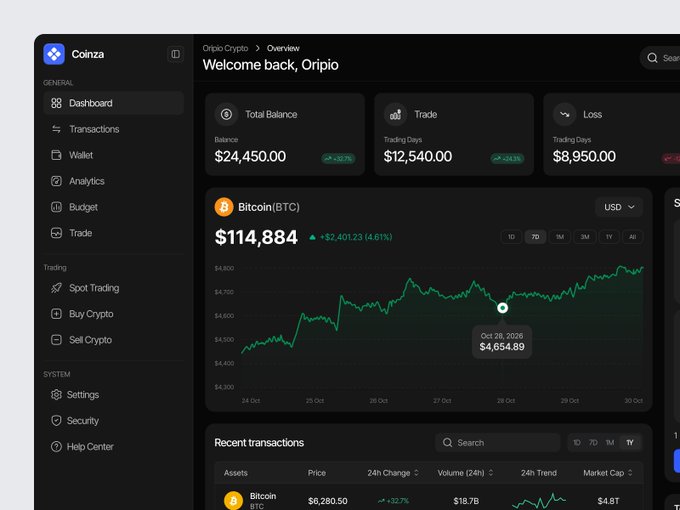Click the top bar search magnifier icon
The image size is (680, 510).
tap(652, 58)
